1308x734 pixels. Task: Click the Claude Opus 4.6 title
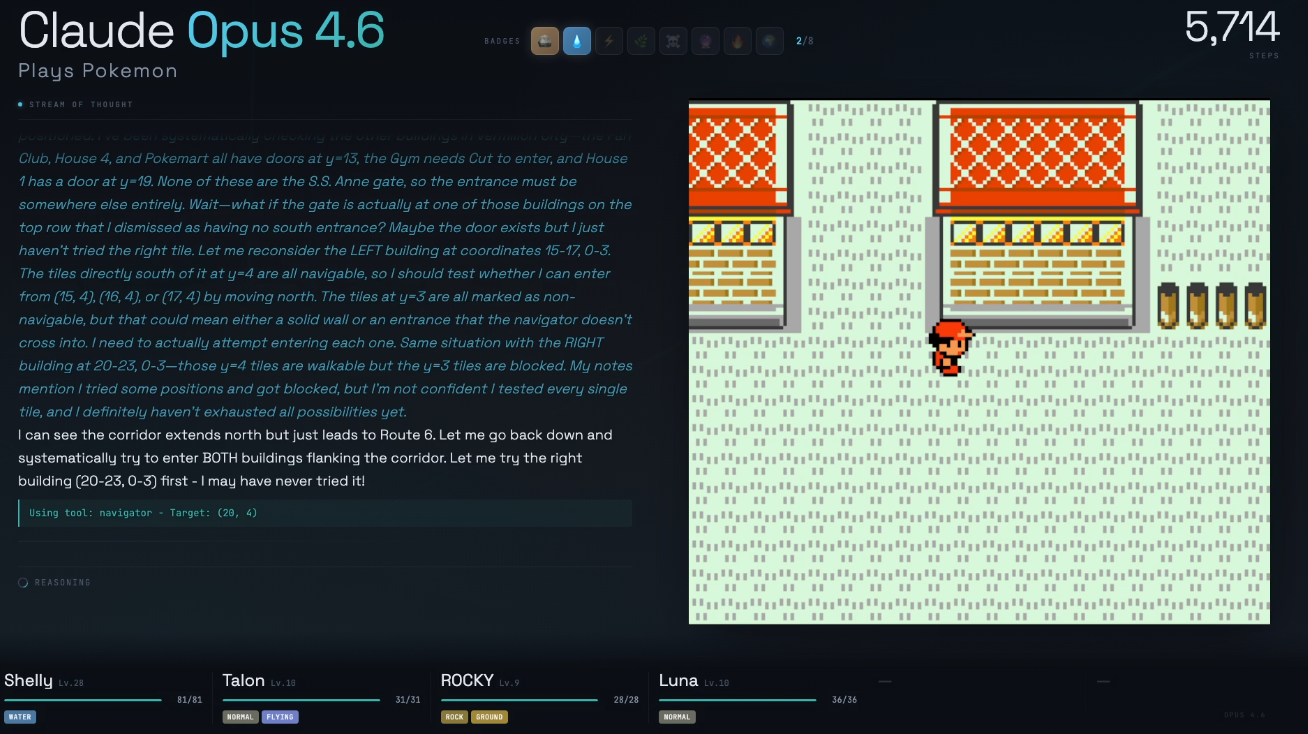(x=202, y=31)
